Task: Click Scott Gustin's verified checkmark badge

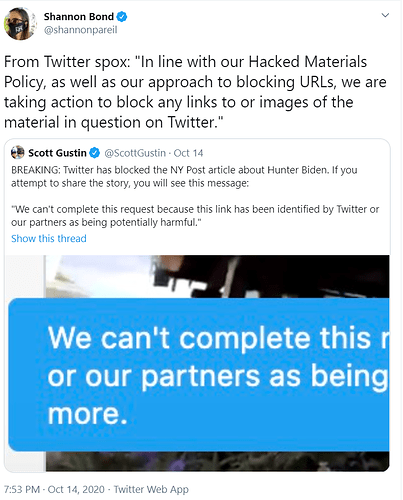Action: click(95, 153)
